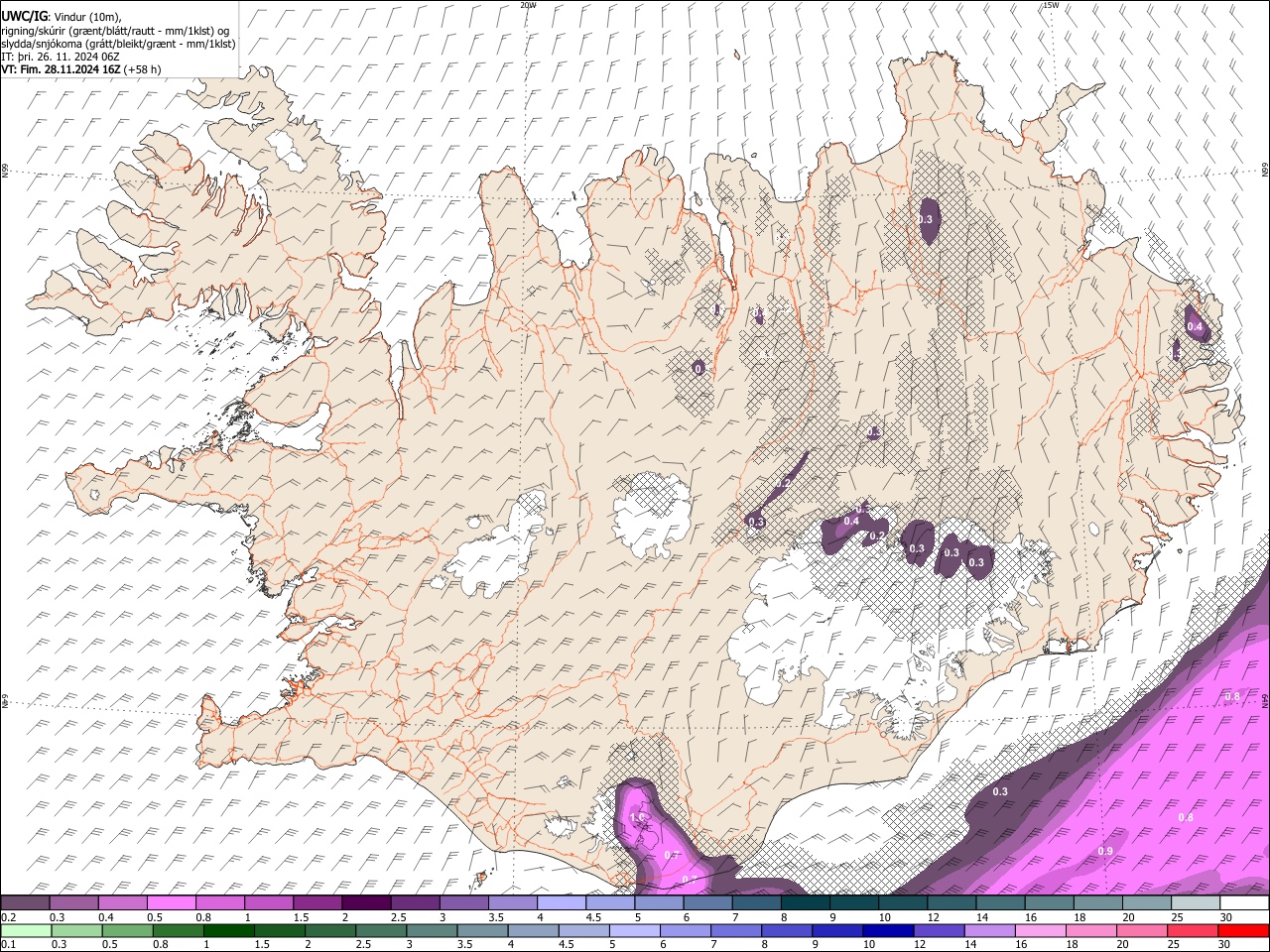The image size is (1270, 952).
Task: Click the 'VT: Fim. 28.11.2024 16Z (+58 h)' line
Action: point(80,69)
